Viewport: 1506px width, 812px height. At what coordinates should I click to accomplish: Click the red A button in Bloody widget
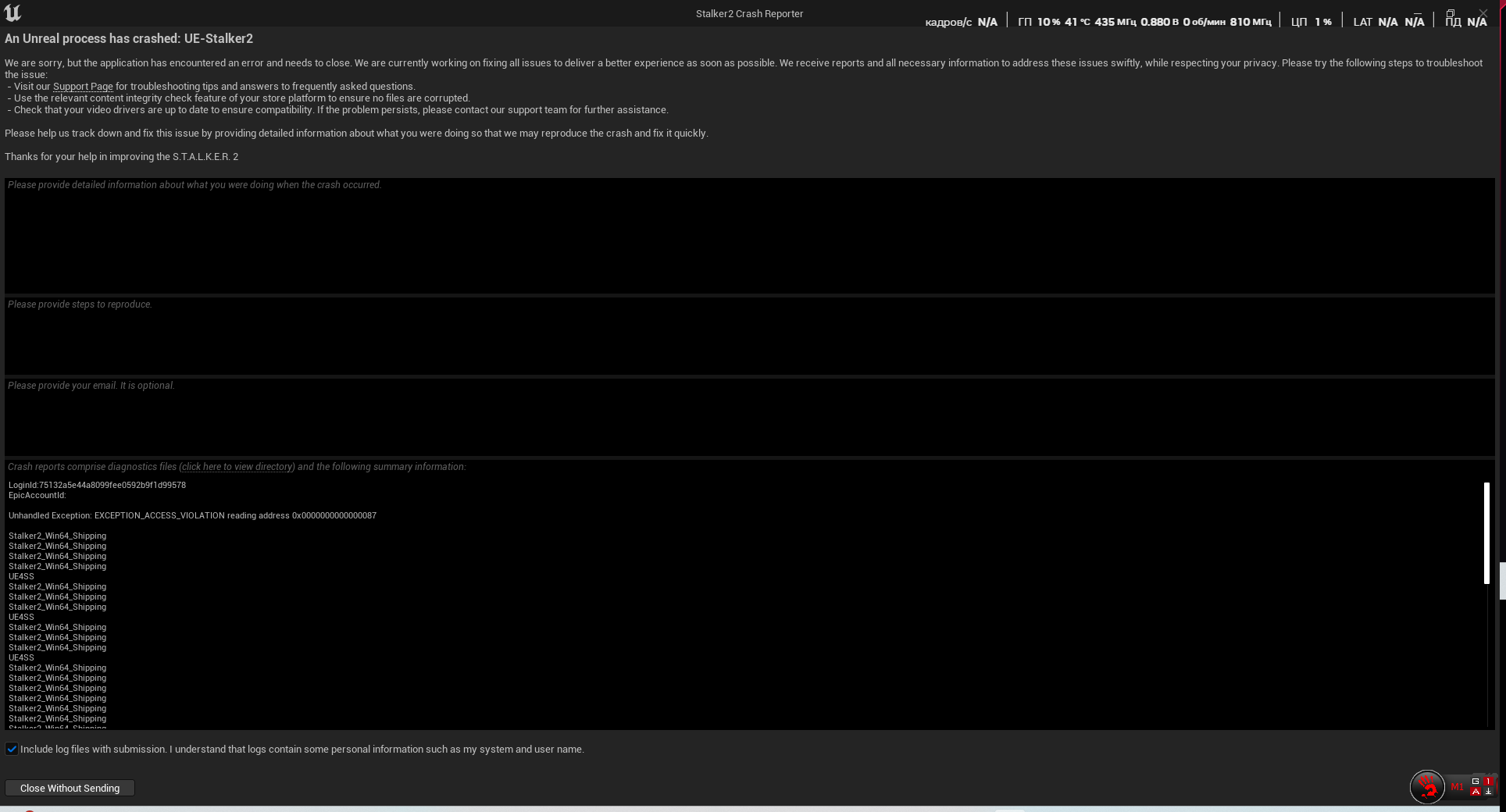click(1476, 791)
